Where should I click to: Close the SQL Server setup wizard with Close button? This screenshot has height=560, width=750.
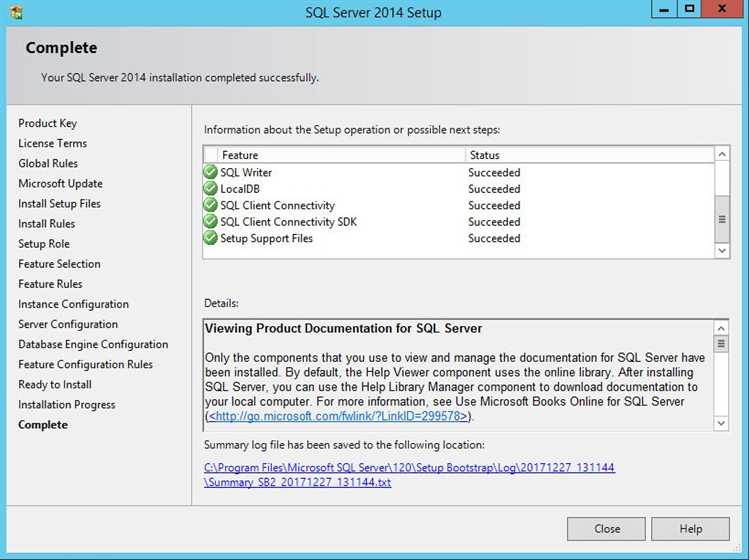[x=606, y=528]
